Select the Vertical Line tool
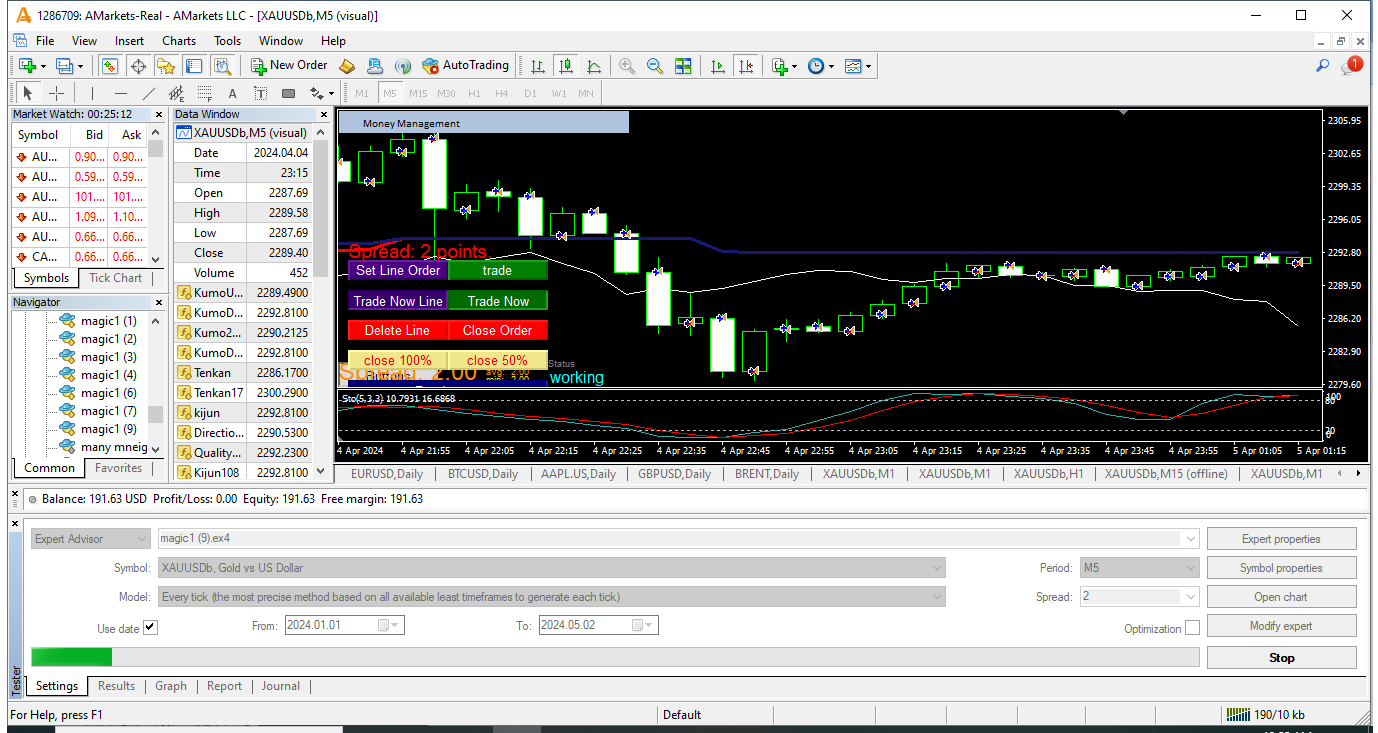Image resolution: width=1378 pixels, height=733 pixels. (92, 93)
